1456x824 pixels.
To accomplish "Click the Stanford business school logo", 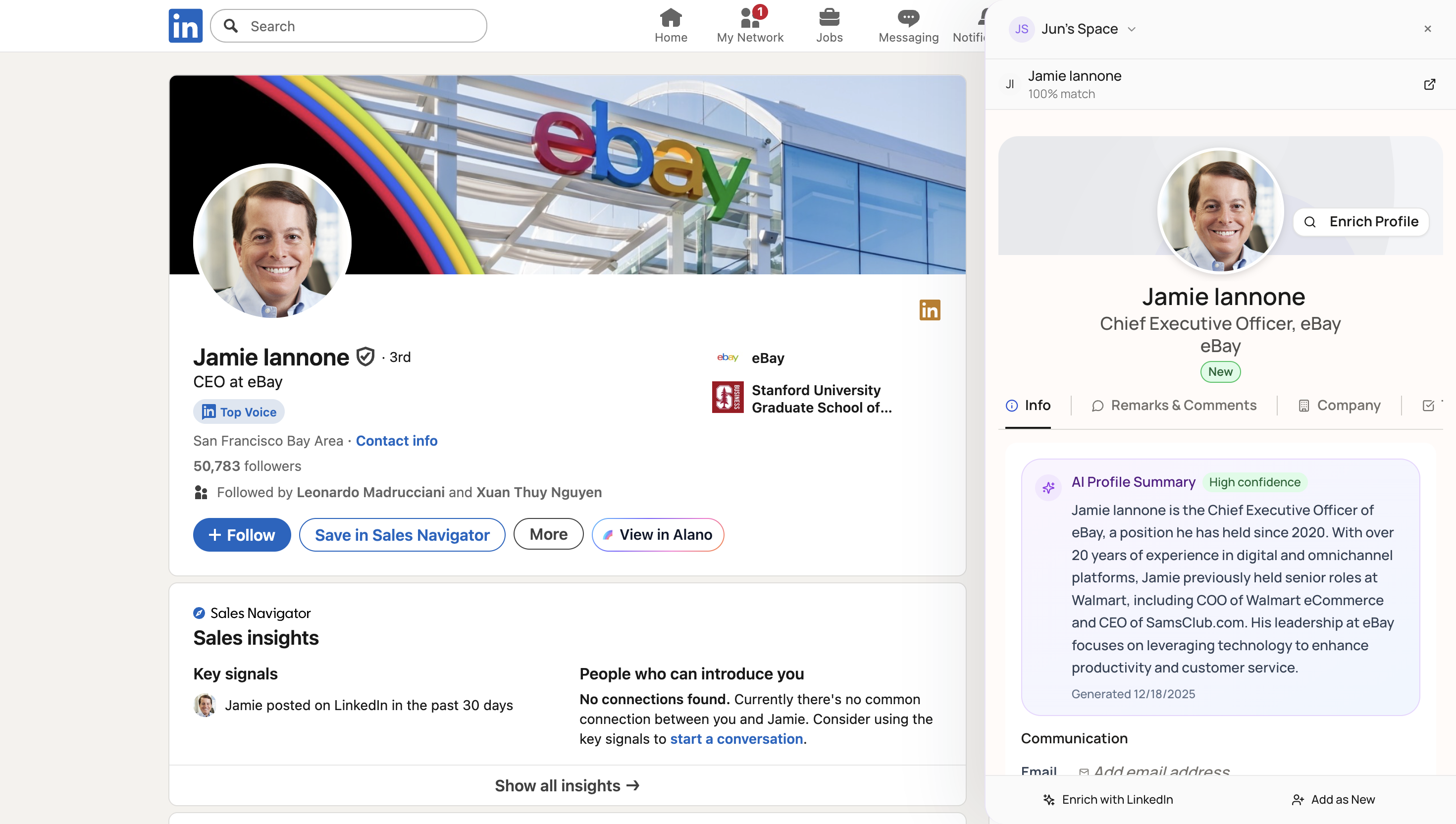I will [728, 397].
